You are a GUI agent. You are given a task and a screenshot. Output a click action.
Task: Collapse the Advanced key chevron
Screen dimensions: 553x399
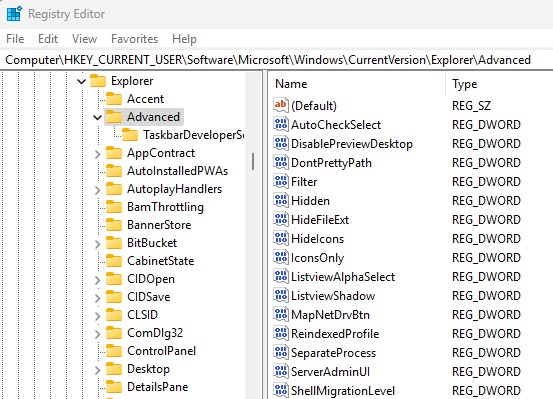point(97,117)
